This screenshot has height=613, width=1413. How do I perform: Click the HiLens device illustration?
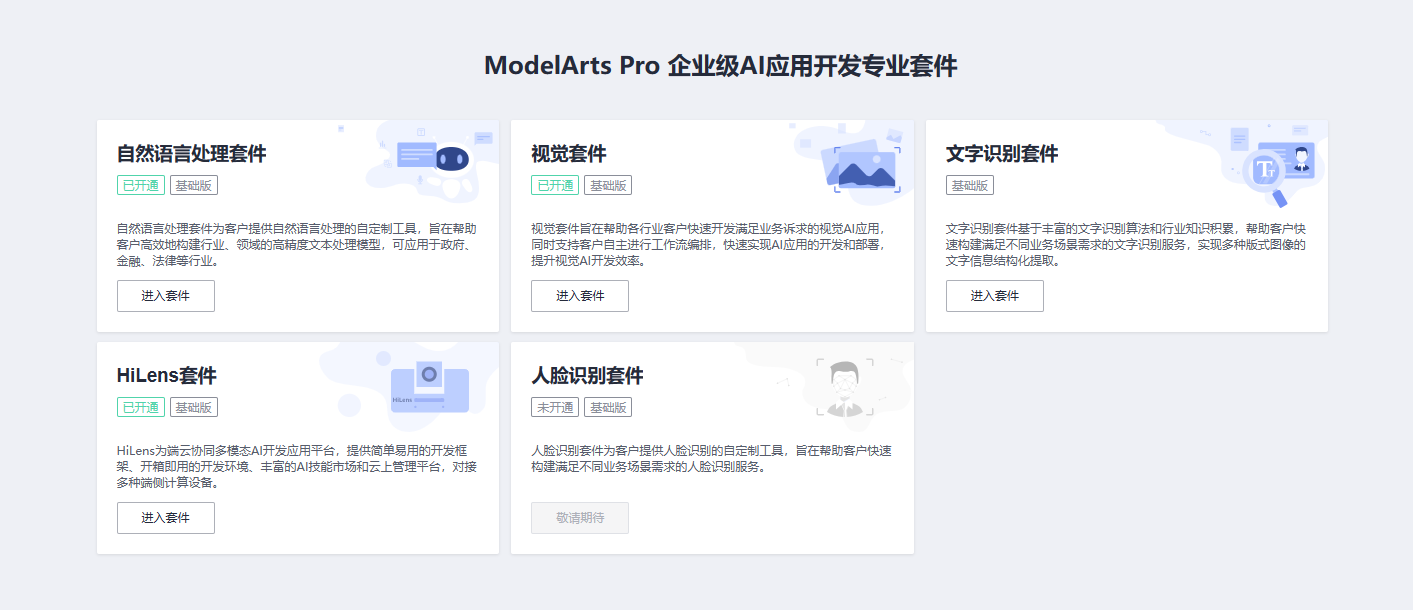[x=430, y=386]
